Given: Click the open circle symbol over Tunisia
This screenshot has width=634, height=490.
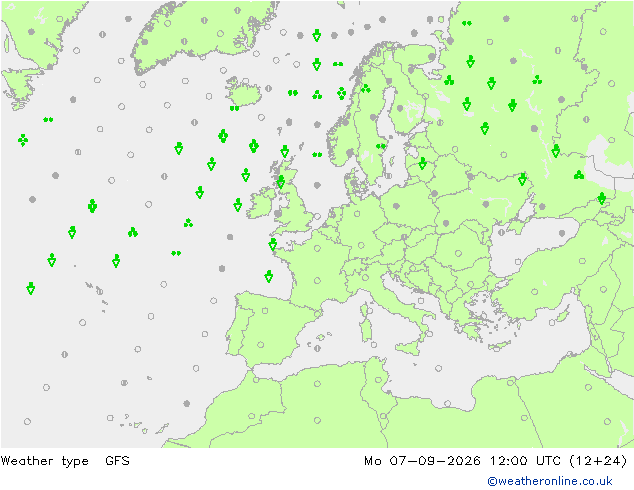Looking at the screenshot, I should [x=378, y=380].
